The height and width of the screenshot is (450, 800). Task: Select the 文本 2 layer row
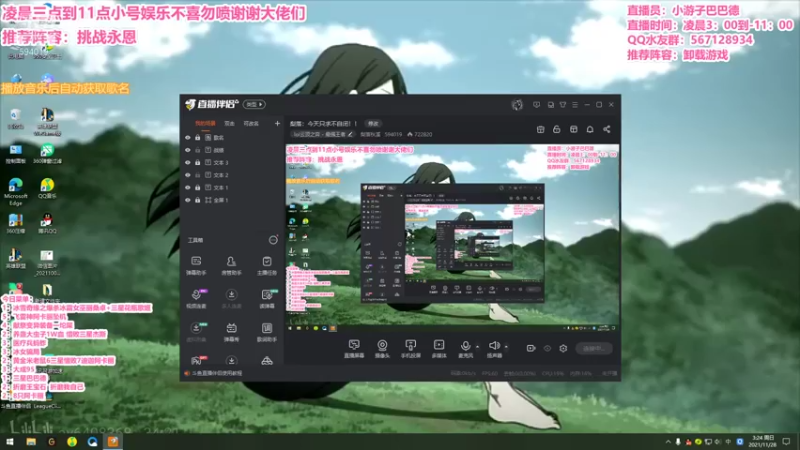point(232,175)
